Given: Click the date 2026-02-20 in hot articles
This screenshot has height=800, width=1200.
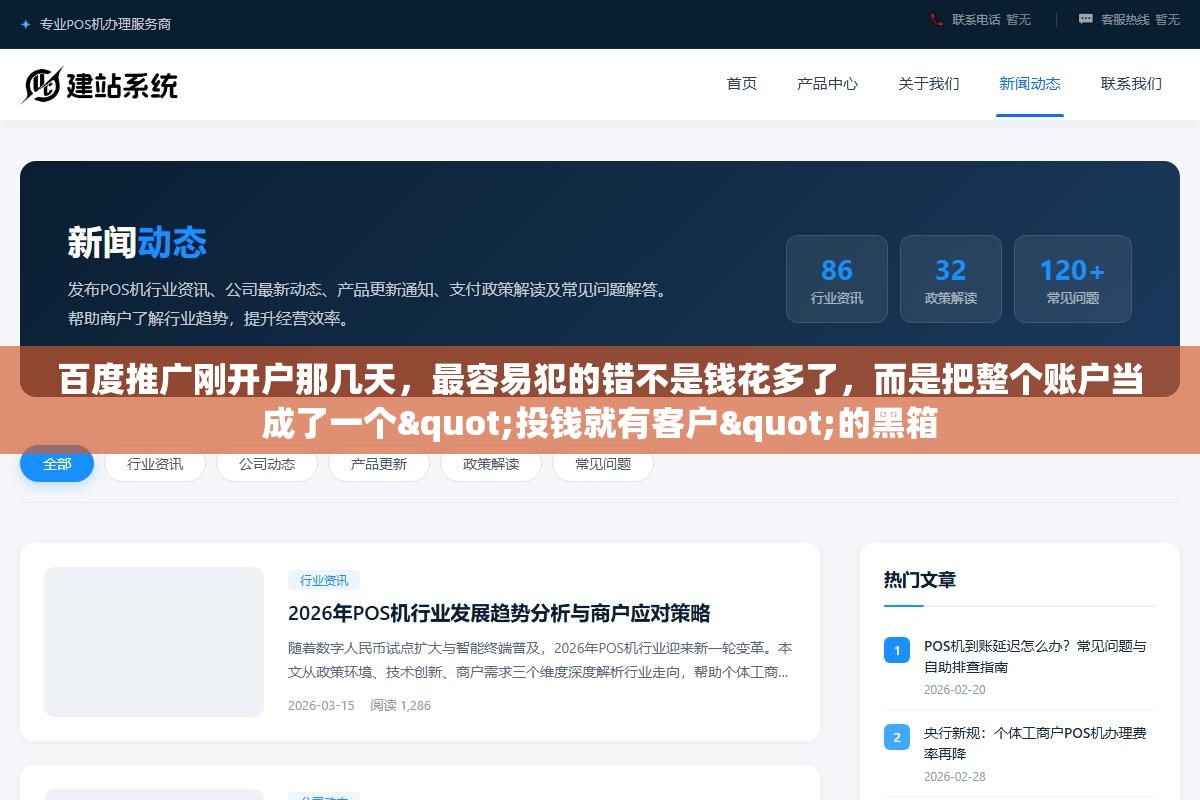Looking at the screenshot, I should click(955, 689).
